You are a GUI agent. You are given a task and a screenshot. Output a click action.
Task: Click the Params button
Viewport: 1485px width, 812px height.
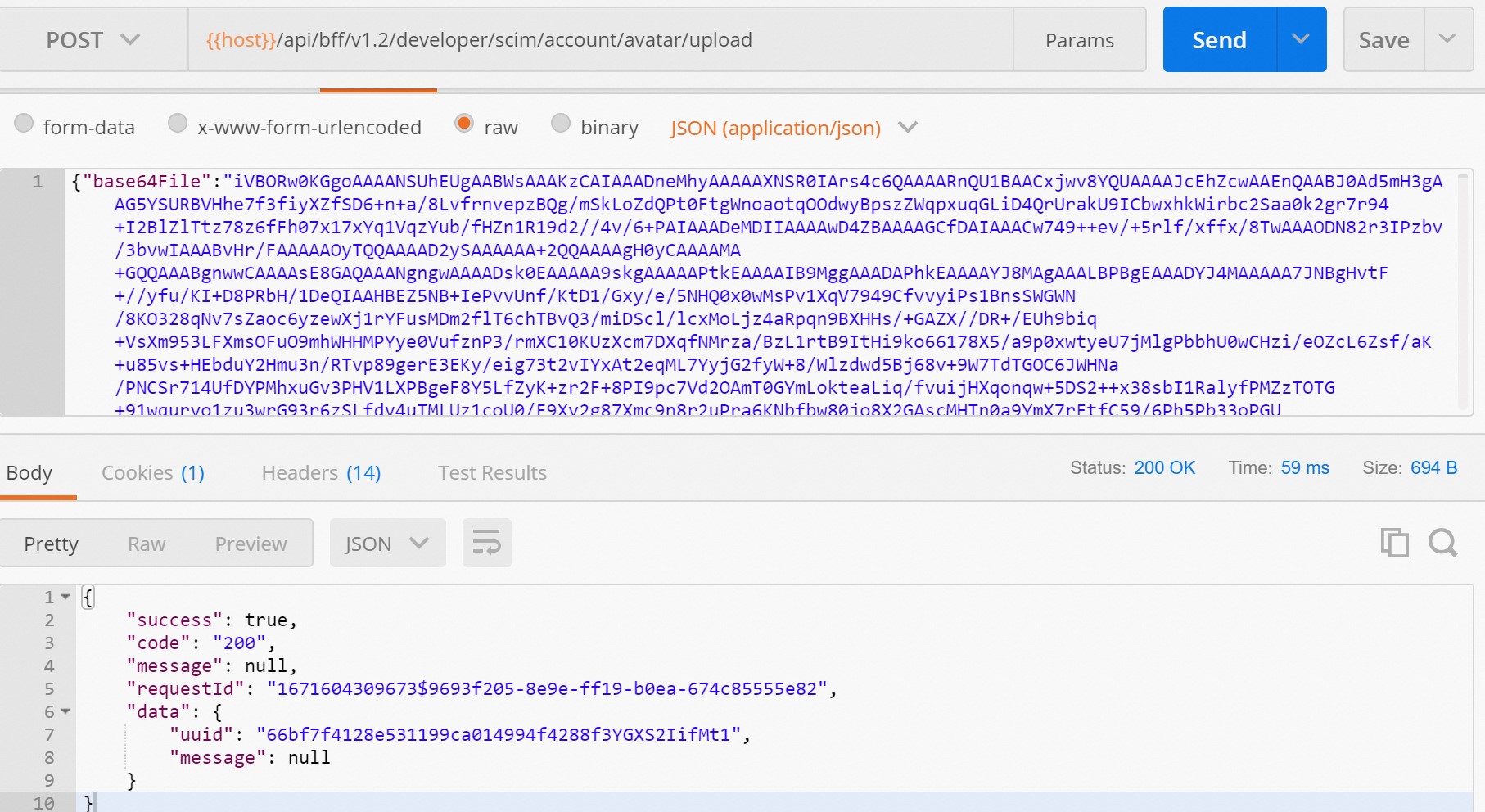[1079, 40]
